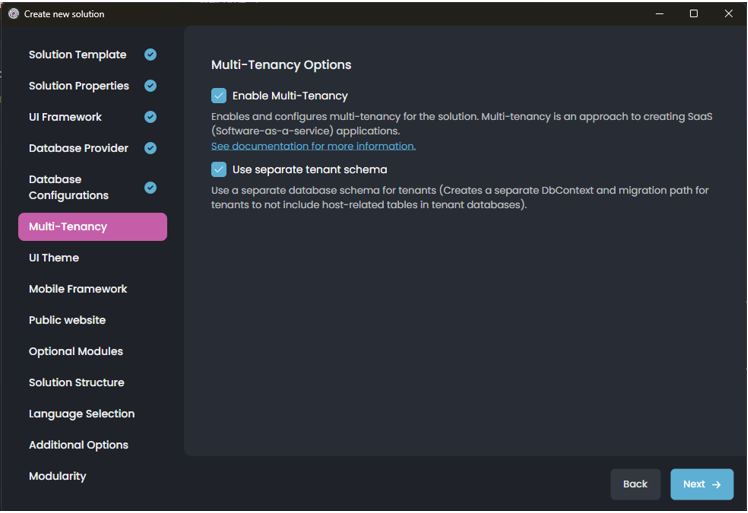Click the Database Provider checkmark icon
The width and height of the screenshot is (748, 513).
tap(150, 148)
